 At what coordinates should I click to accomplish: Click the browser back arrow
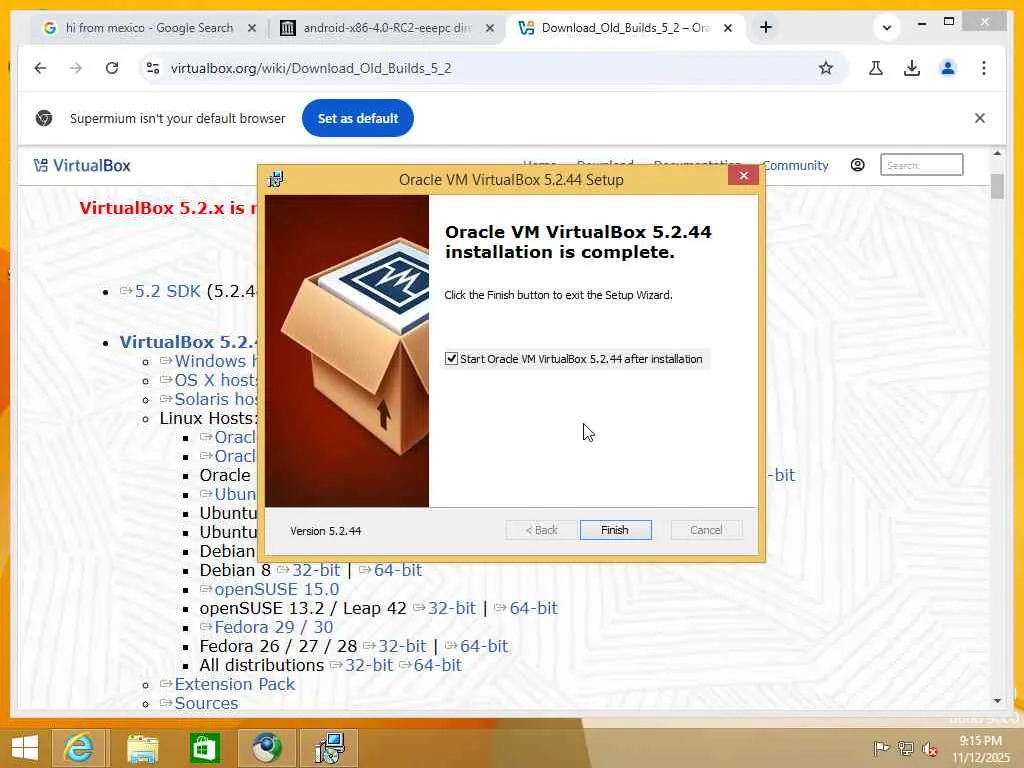(x=40, y=68)
